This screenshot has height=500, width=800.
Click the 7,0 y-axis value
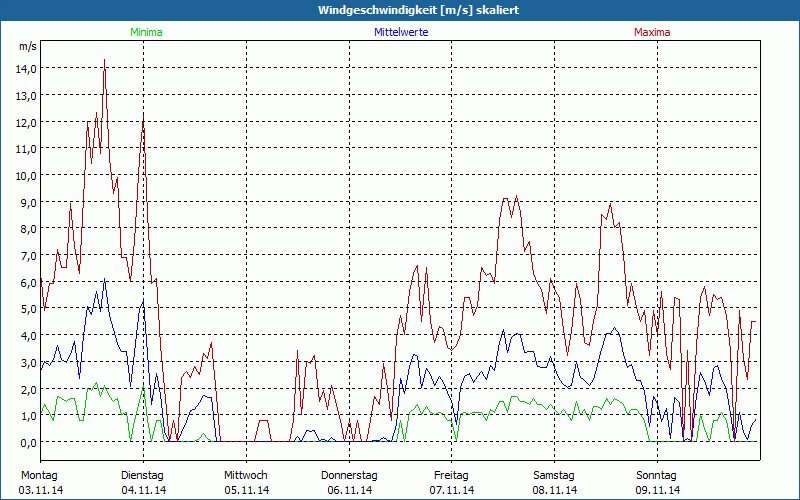click(28, 255)
